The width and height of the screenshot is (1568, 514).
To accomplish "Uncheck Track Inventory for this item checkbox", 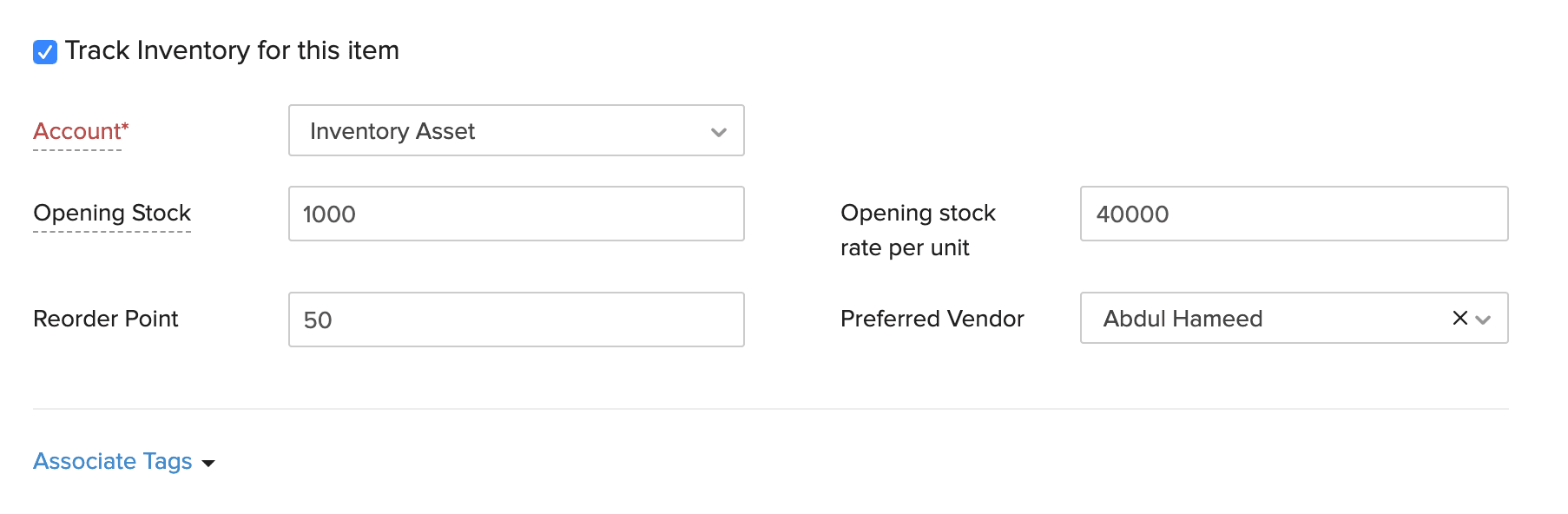I will click(x=45, y=52).
